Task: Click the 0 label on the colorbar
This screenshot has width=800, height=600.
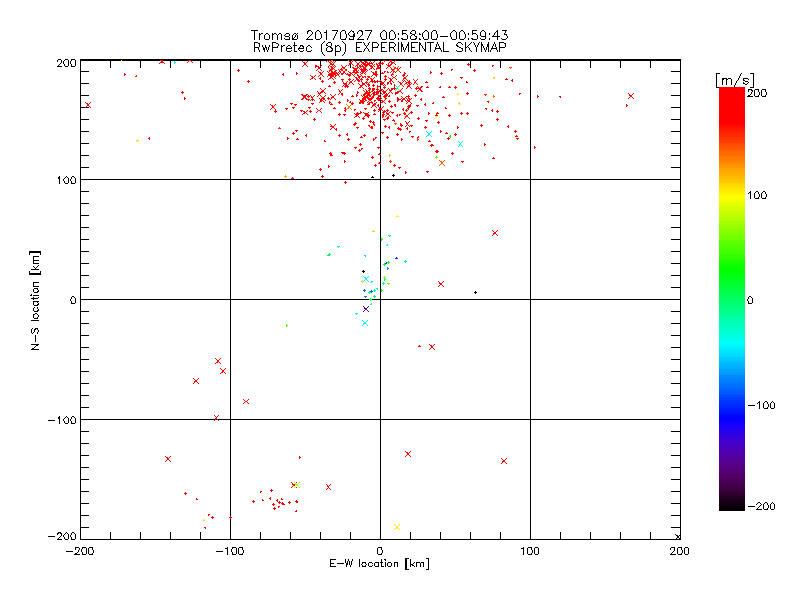Action: tap(750, 300)
